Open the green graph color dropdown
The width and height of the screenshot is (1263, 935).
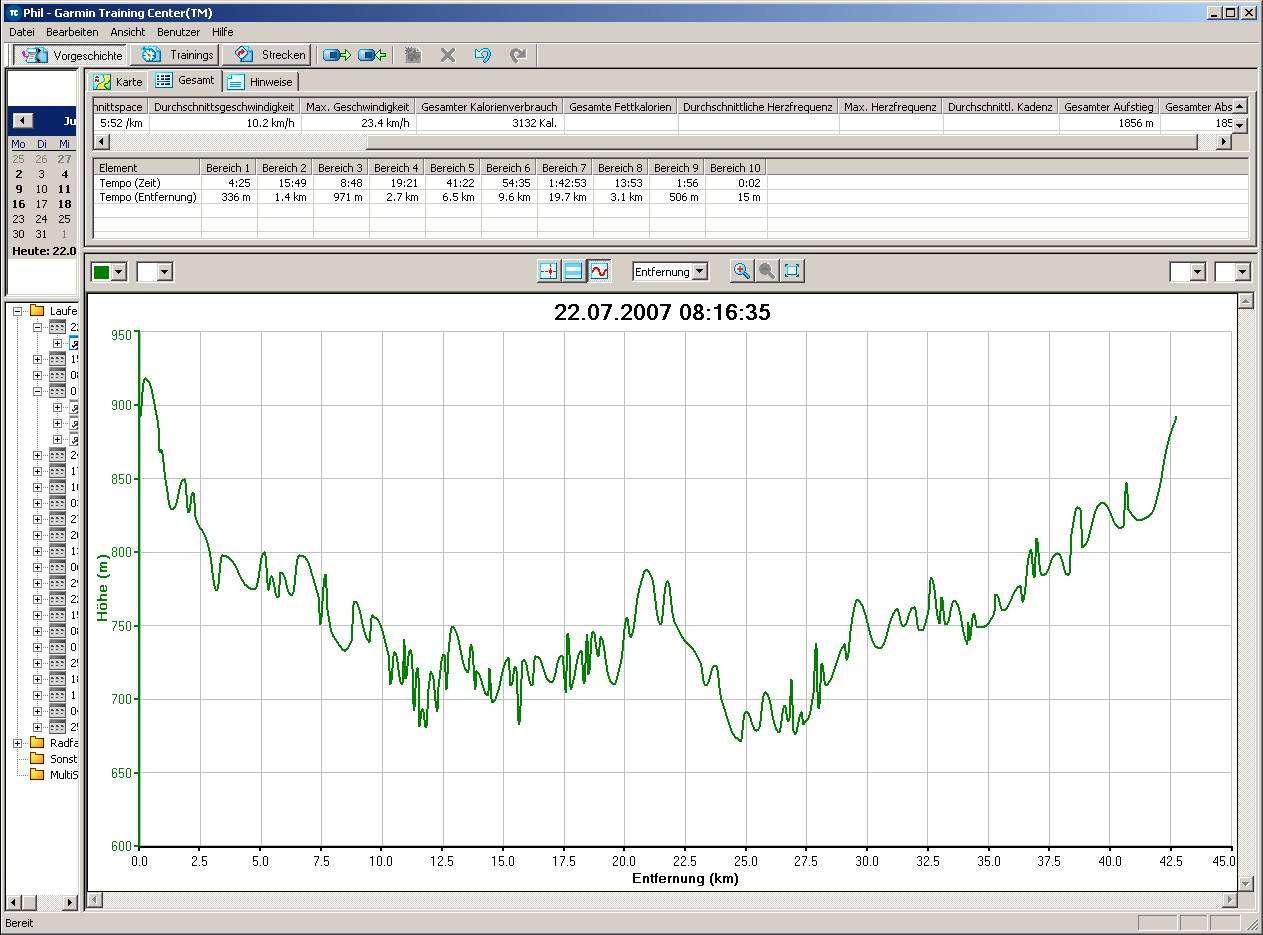(119, 272)
